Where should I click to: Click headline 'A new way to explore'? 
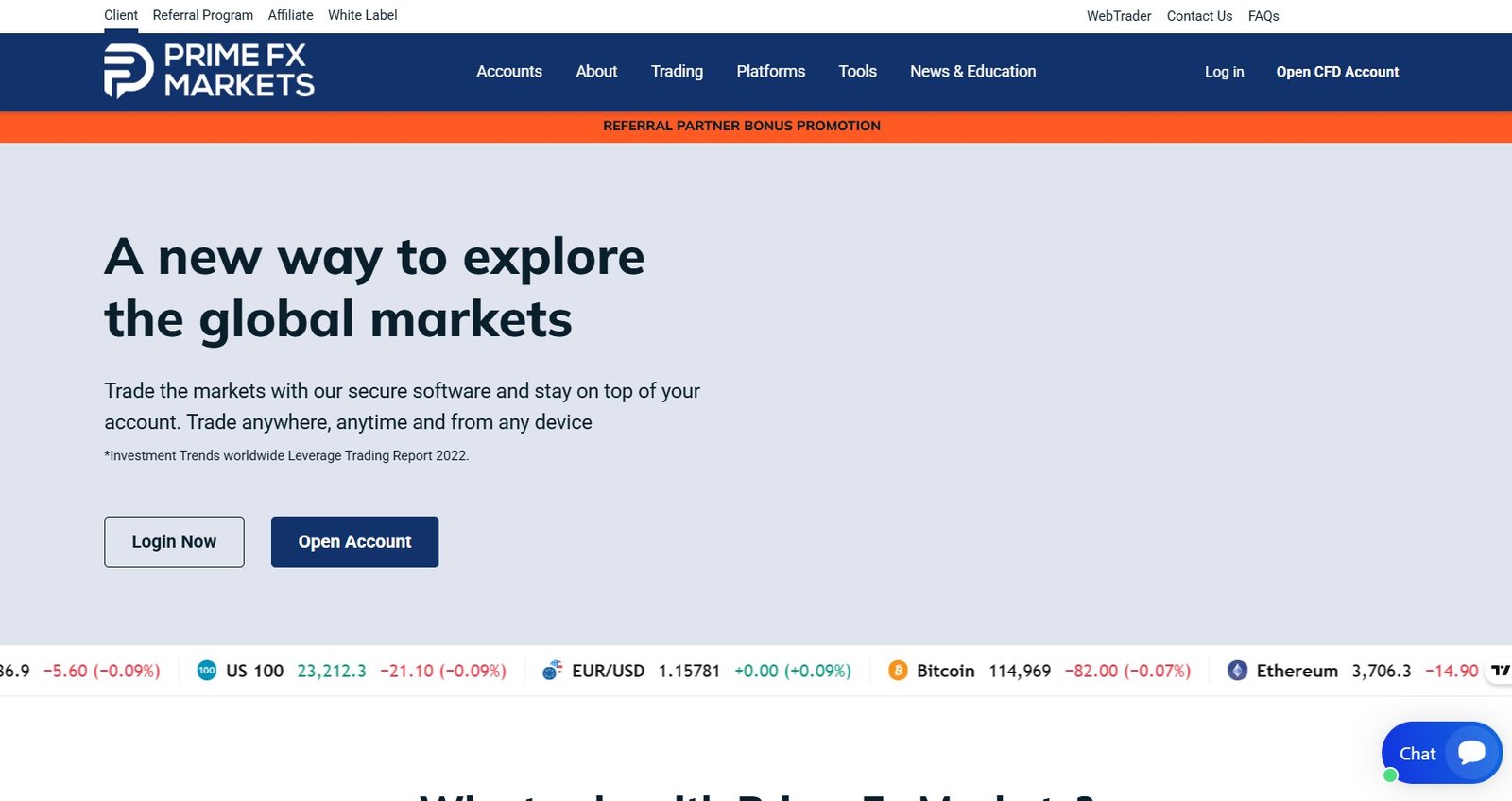point(374,258)
